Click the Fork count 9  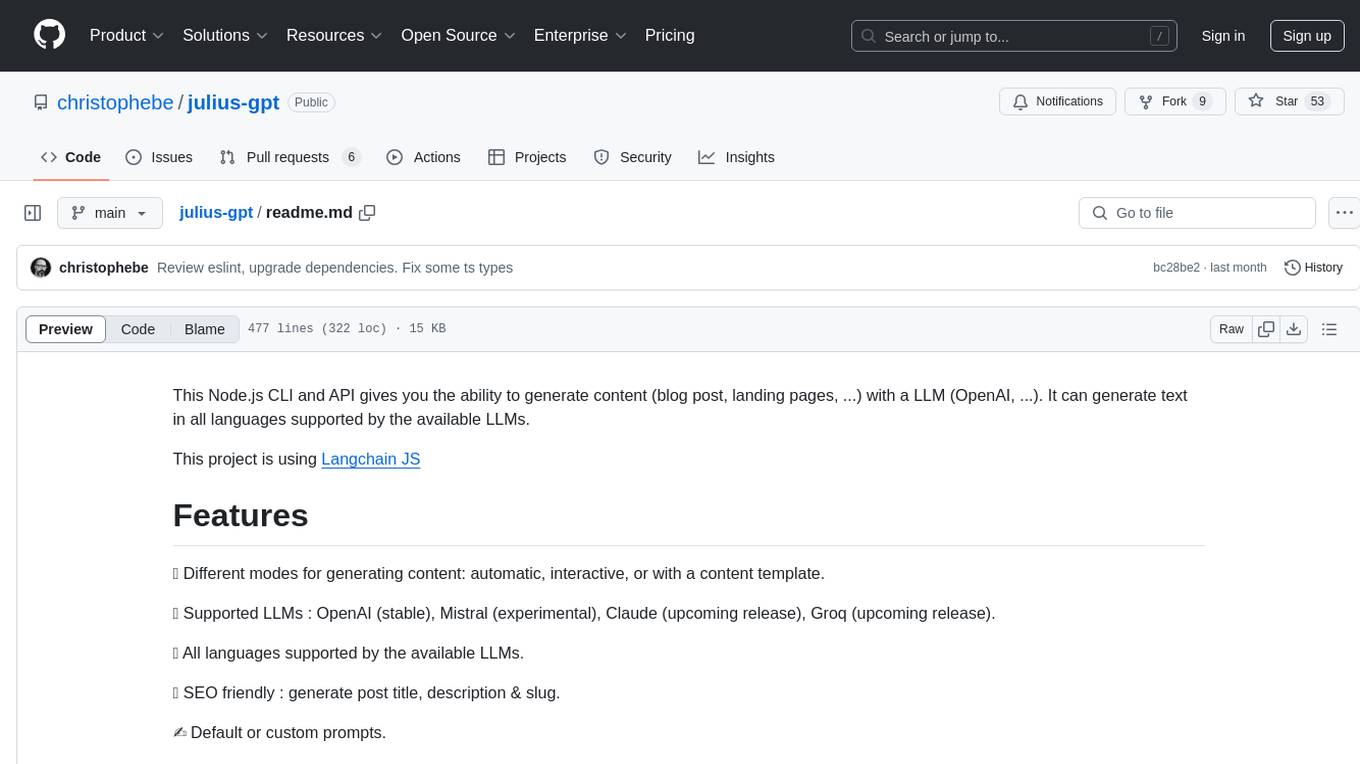click(x=1202, y=101)
